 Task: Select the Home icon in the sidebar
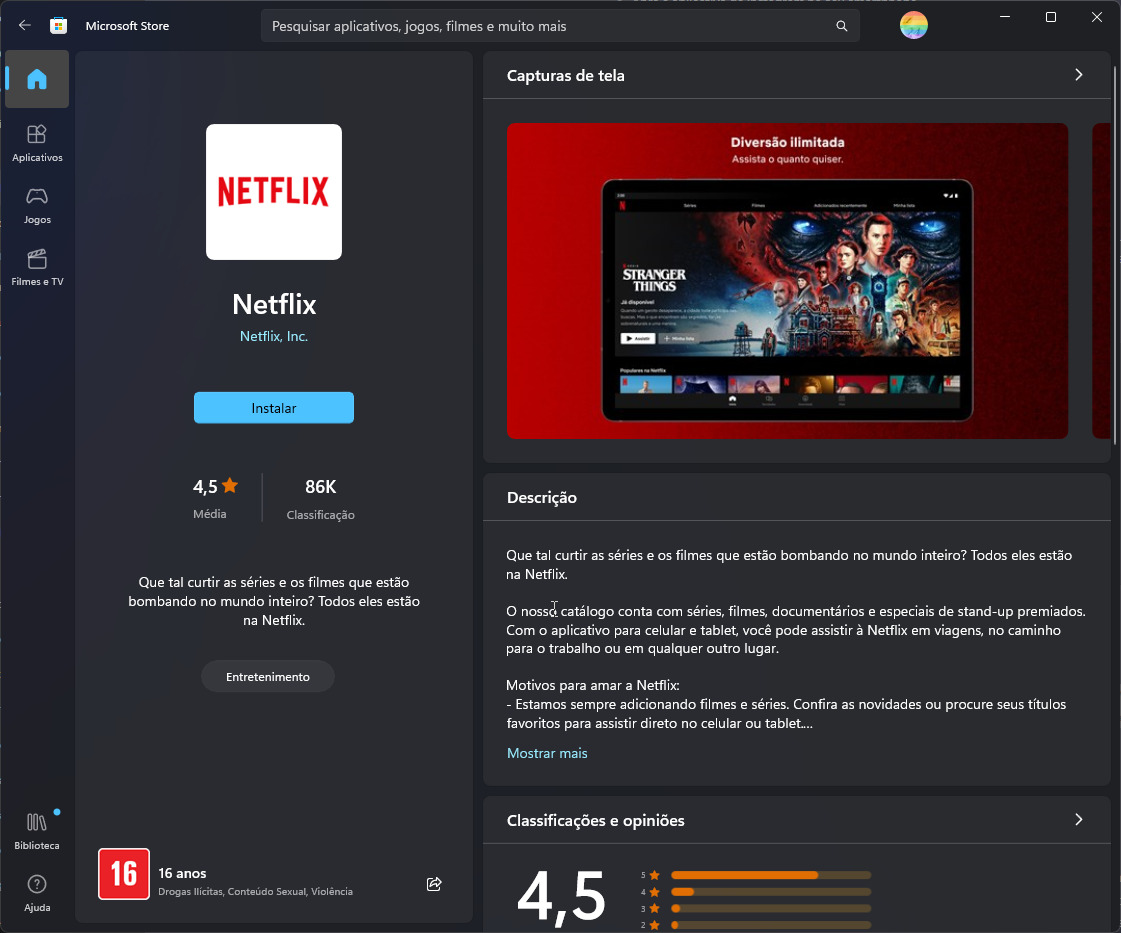(37, 78)
